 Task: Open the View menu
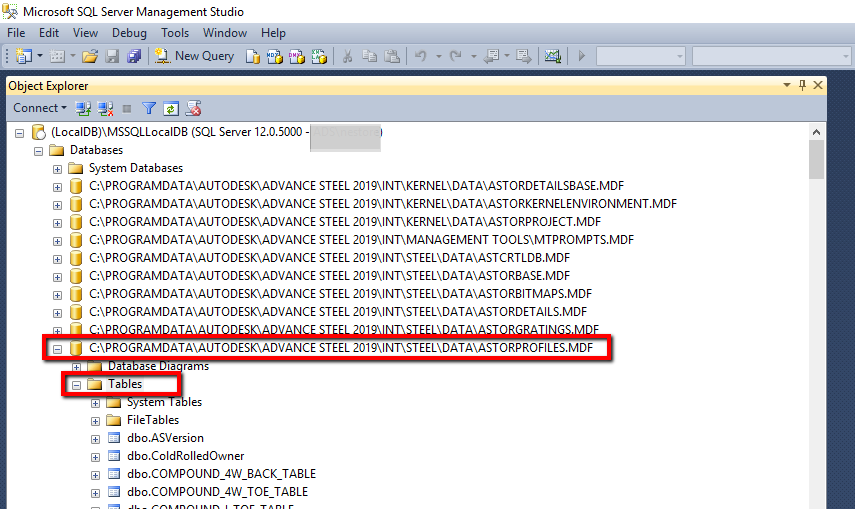click(86, 33)
